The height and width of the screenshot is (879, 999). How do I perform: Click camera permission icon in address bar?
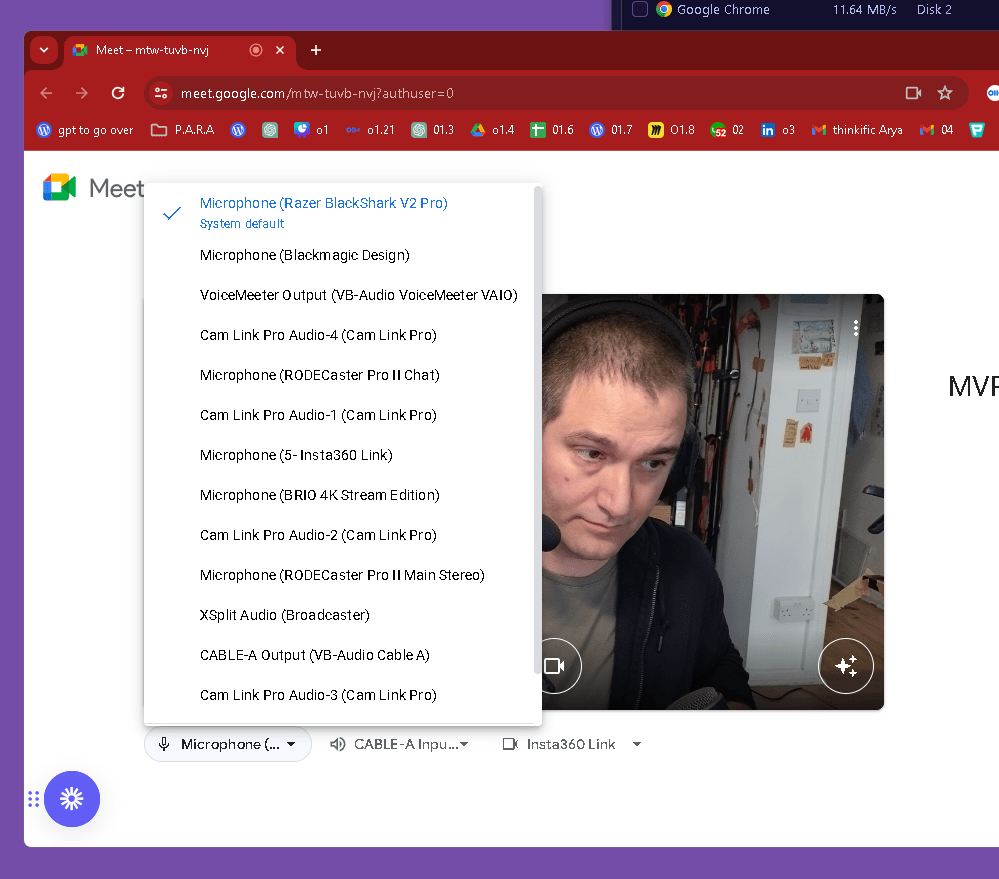[x=914, y=94]
